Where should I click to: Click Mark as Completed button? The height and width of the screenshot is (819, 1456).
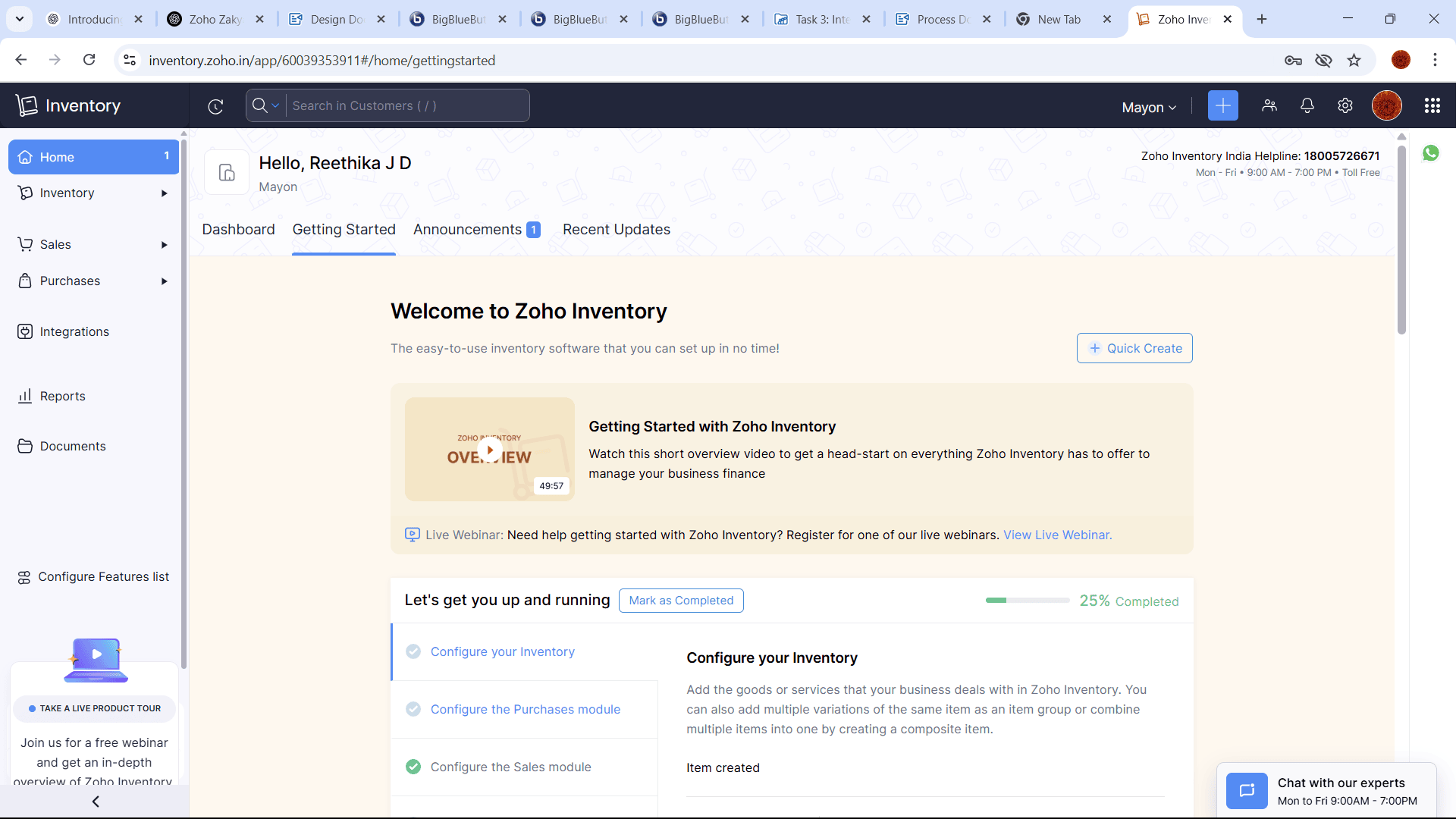[681, 601]
